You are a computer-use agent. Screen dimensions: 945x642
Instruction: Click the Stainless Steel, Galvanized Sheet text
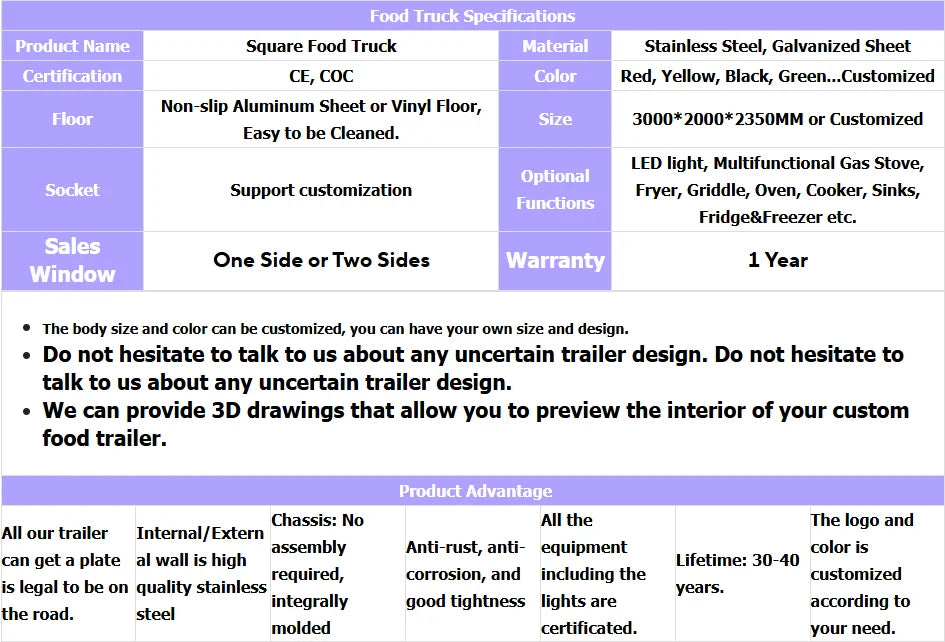(x=778, y=46)
